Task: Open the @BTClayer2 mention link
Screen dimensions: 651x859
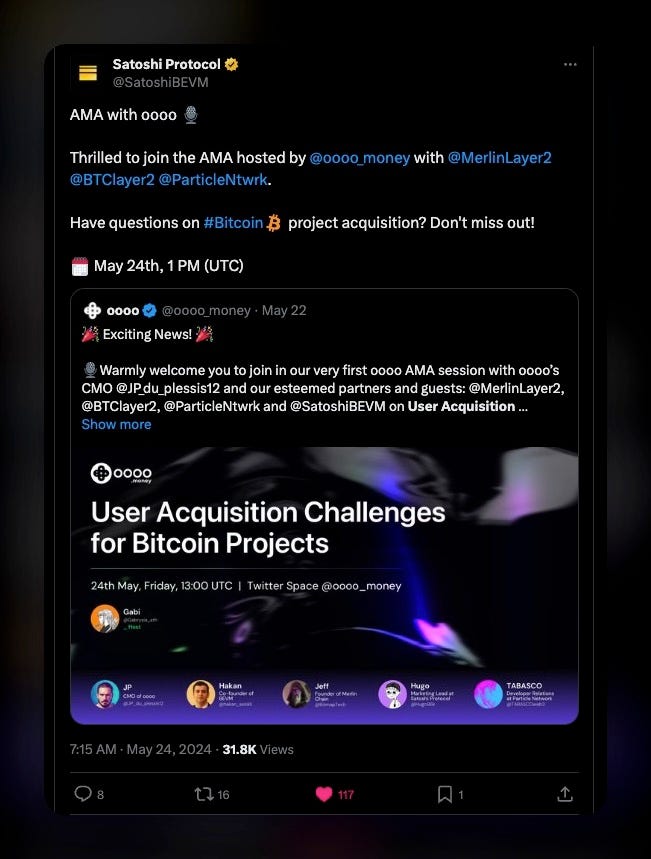Action: [112, 180]
